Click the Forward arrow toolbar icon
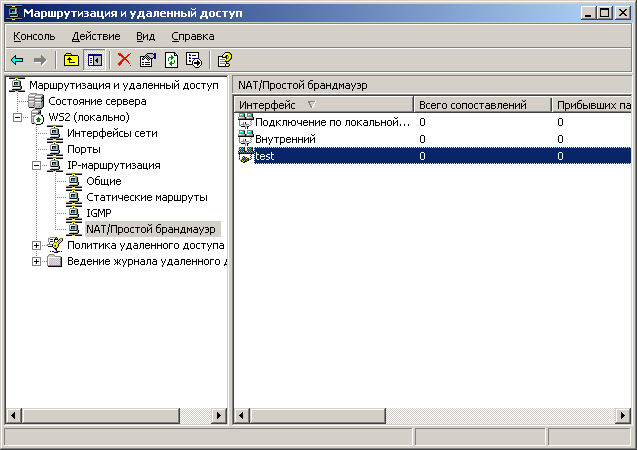The height and width of the screenshot is (450, 637). tap(40, 61)
